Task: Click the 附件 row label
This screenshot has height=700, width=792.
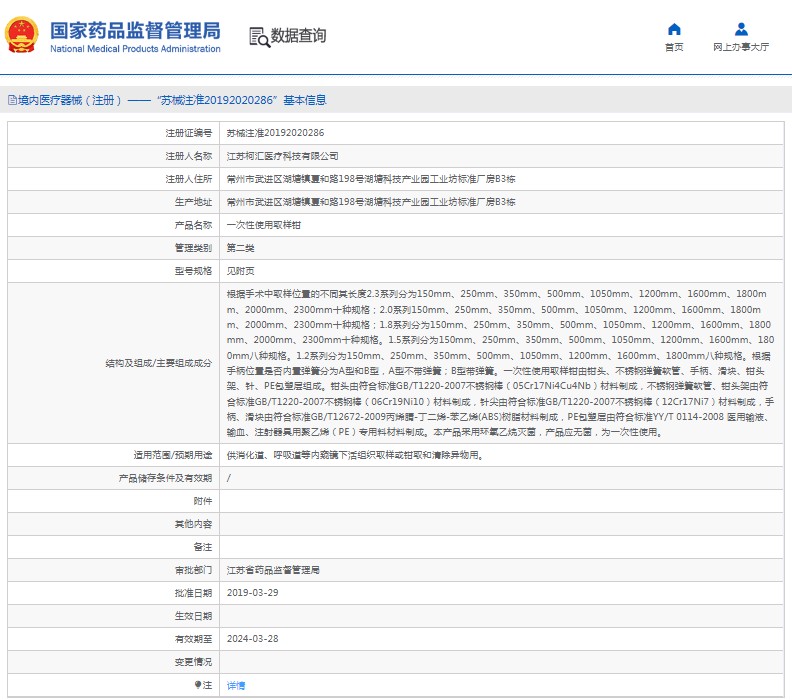Action: (203, 501)
